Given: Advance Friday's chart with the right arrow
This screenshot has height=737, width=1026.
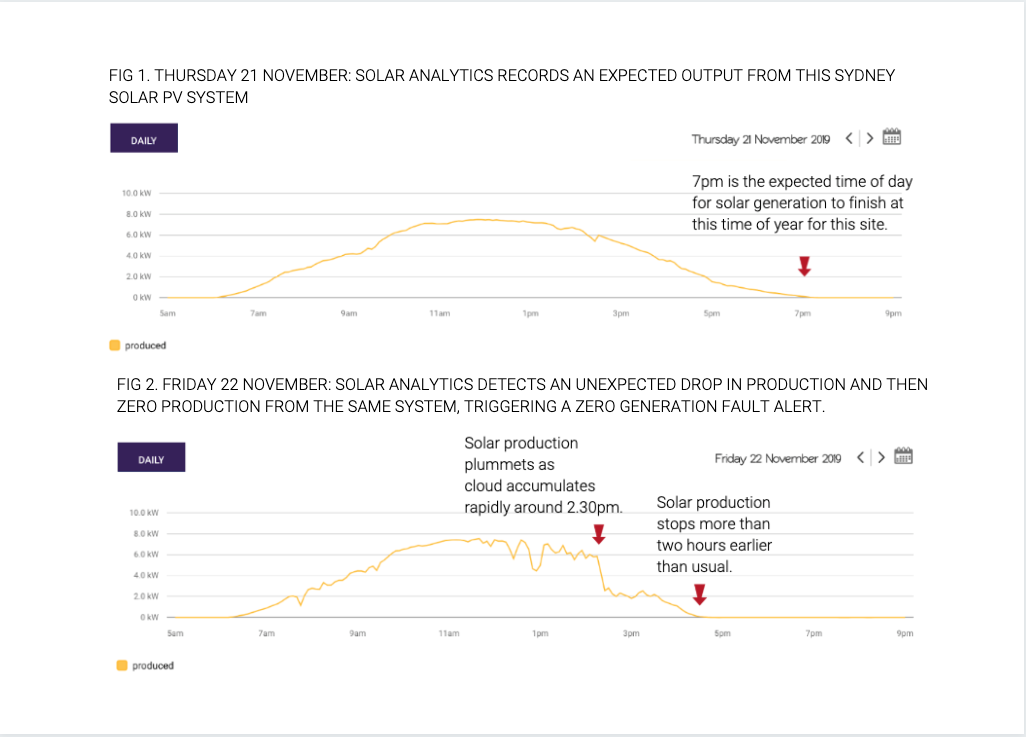Looking at the screenshot, I should tap(882, 456).
